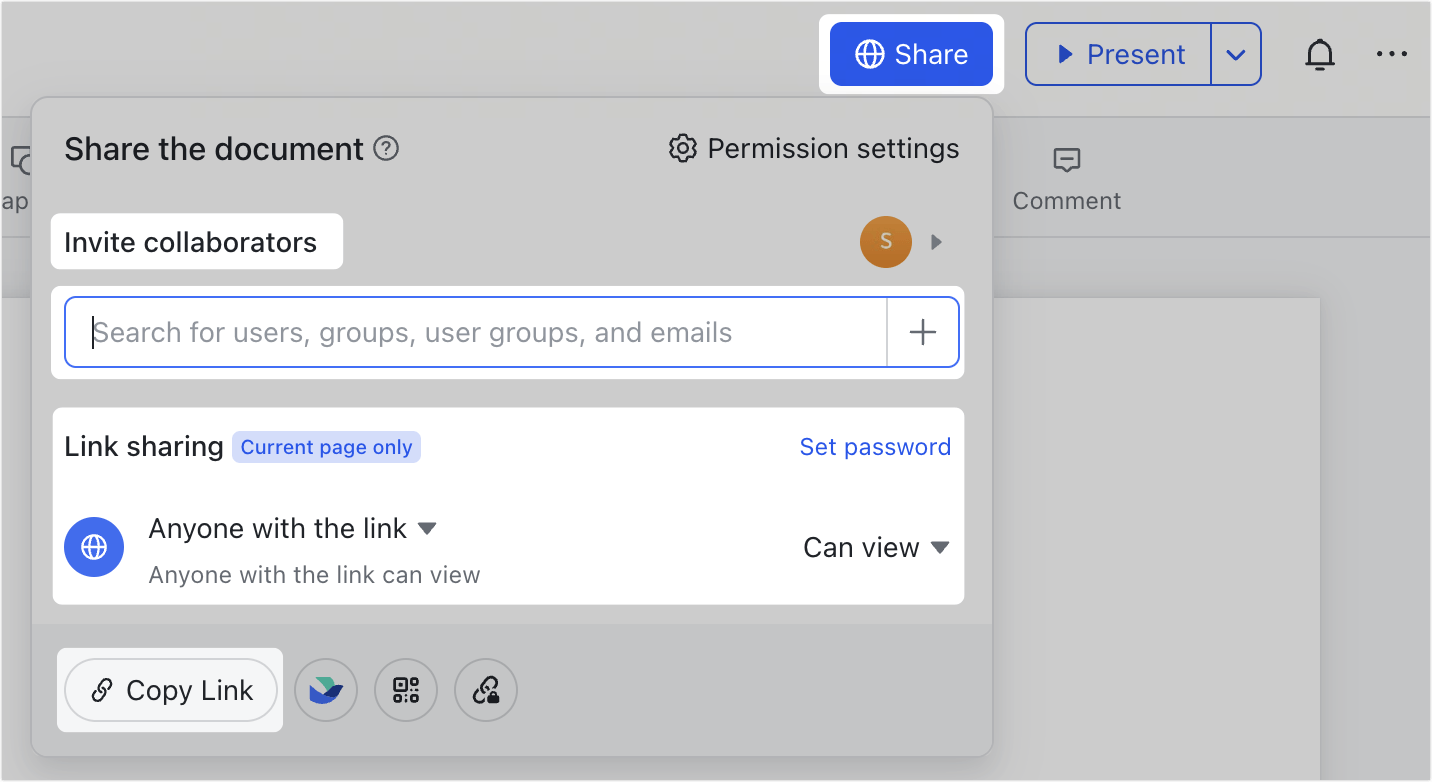Open Anyone with the link dropdown
1432x782 pixels.
pyautogui.click(x=293, y=528)
